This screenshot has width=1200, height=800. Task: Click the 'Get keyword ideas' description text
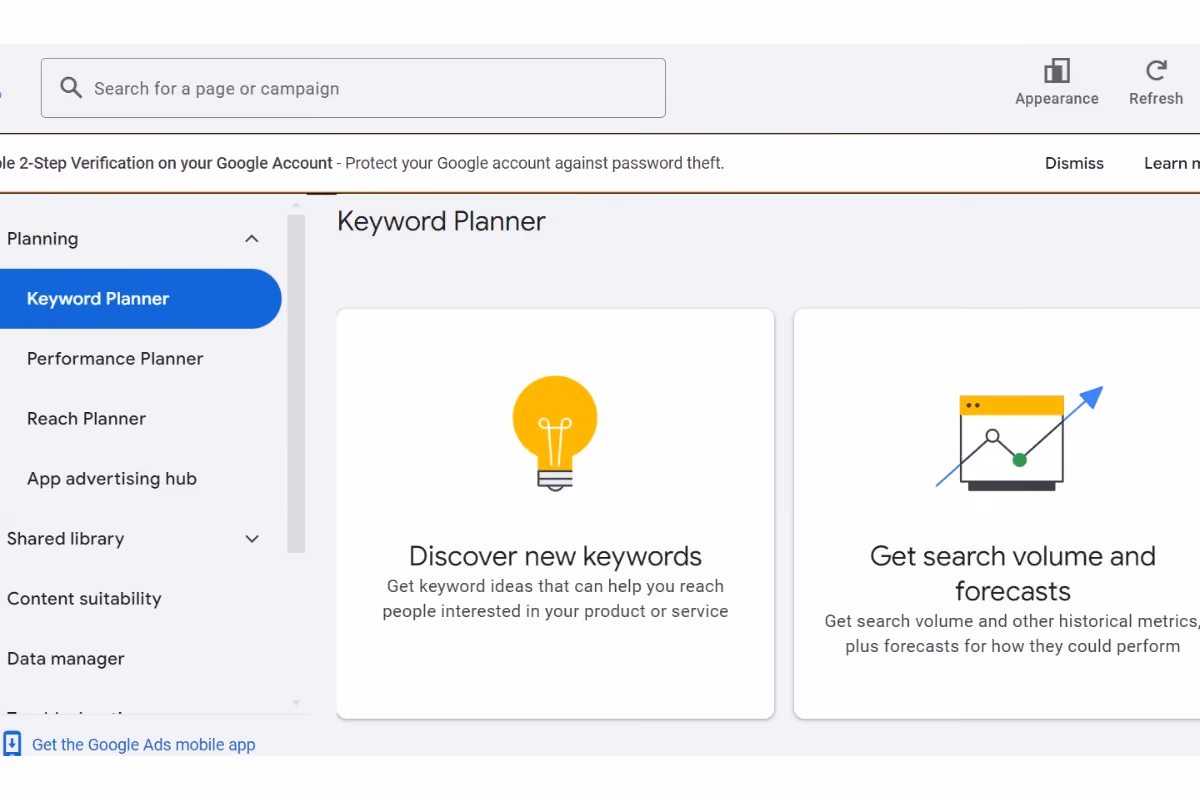(555, 598)
